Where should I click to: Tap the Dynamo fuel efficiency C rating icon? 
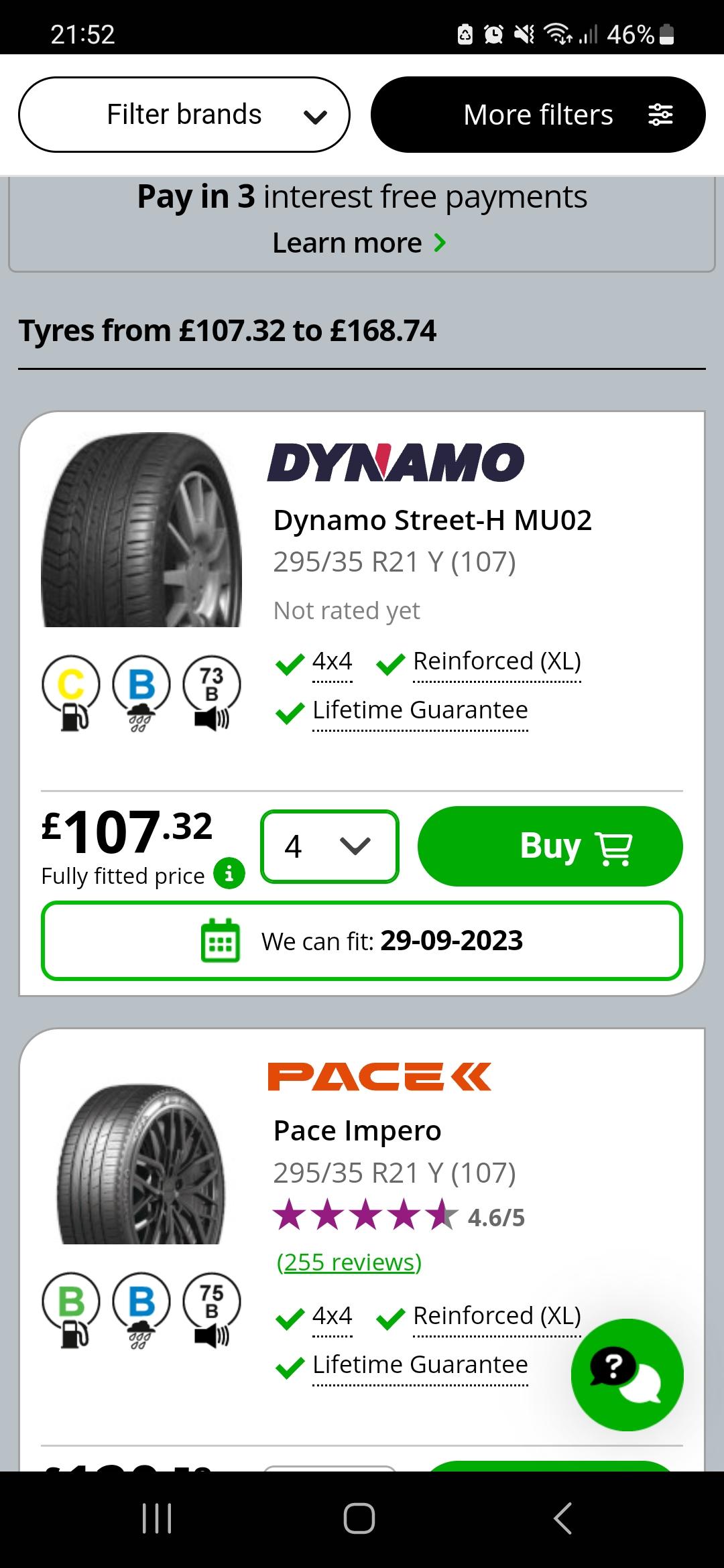[x=71, y=694]
